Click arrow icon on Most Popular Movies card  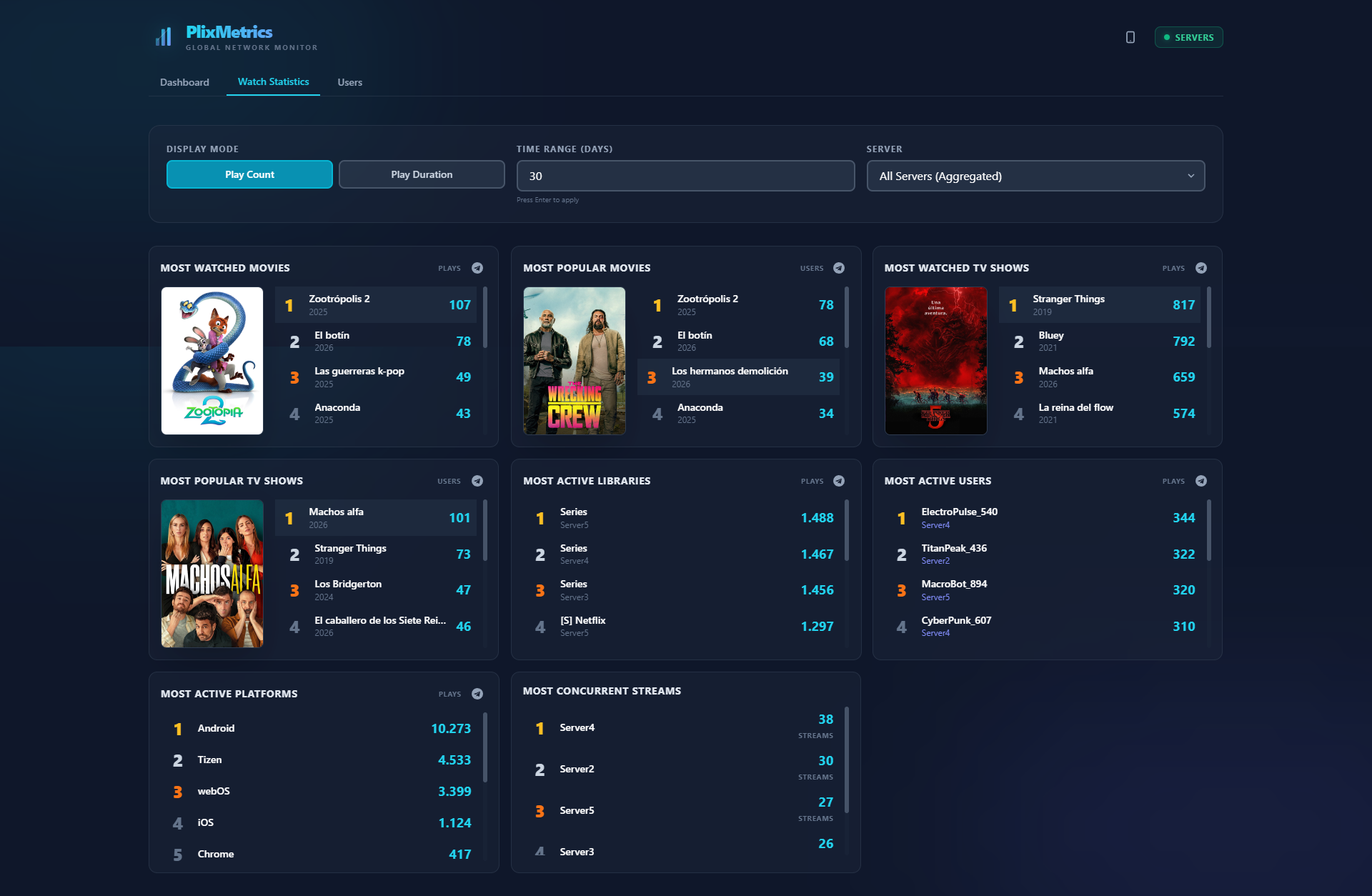click(x=839, y=268)
